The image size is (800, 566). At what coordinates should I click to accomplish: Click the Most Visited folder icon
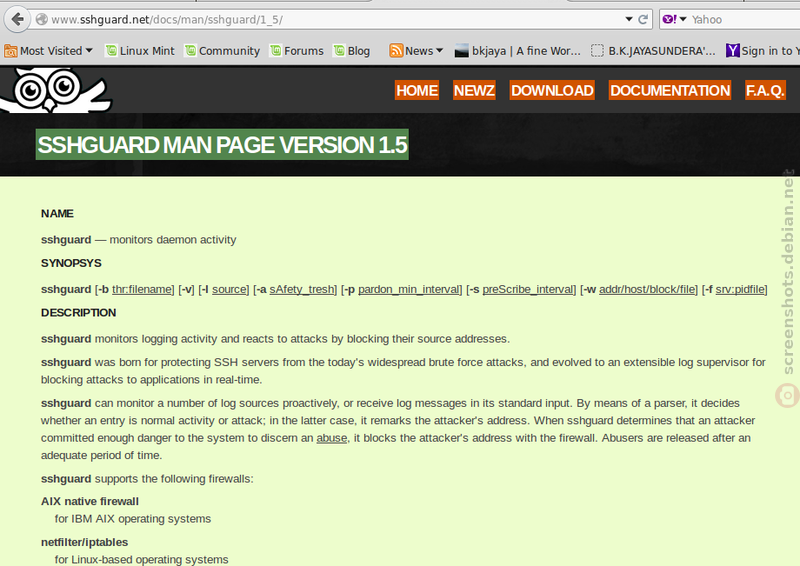10,51
